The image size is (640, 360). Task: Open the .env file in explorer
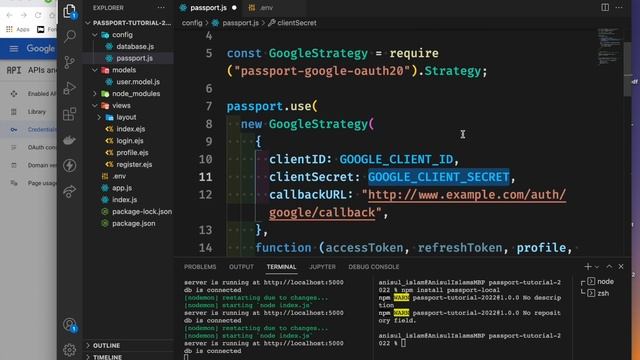pos(129,176)
